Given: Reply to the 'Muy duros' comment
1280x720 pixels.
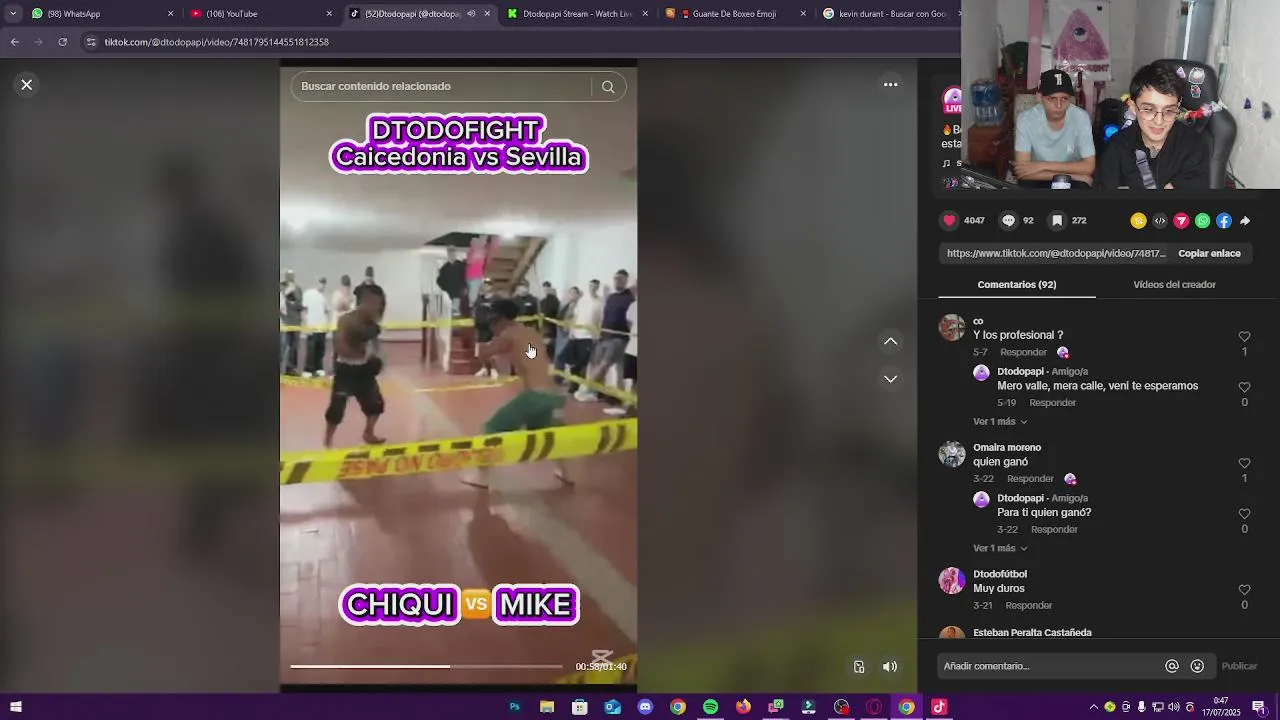Looking at the screenshot, I should tap(1029, 606).
